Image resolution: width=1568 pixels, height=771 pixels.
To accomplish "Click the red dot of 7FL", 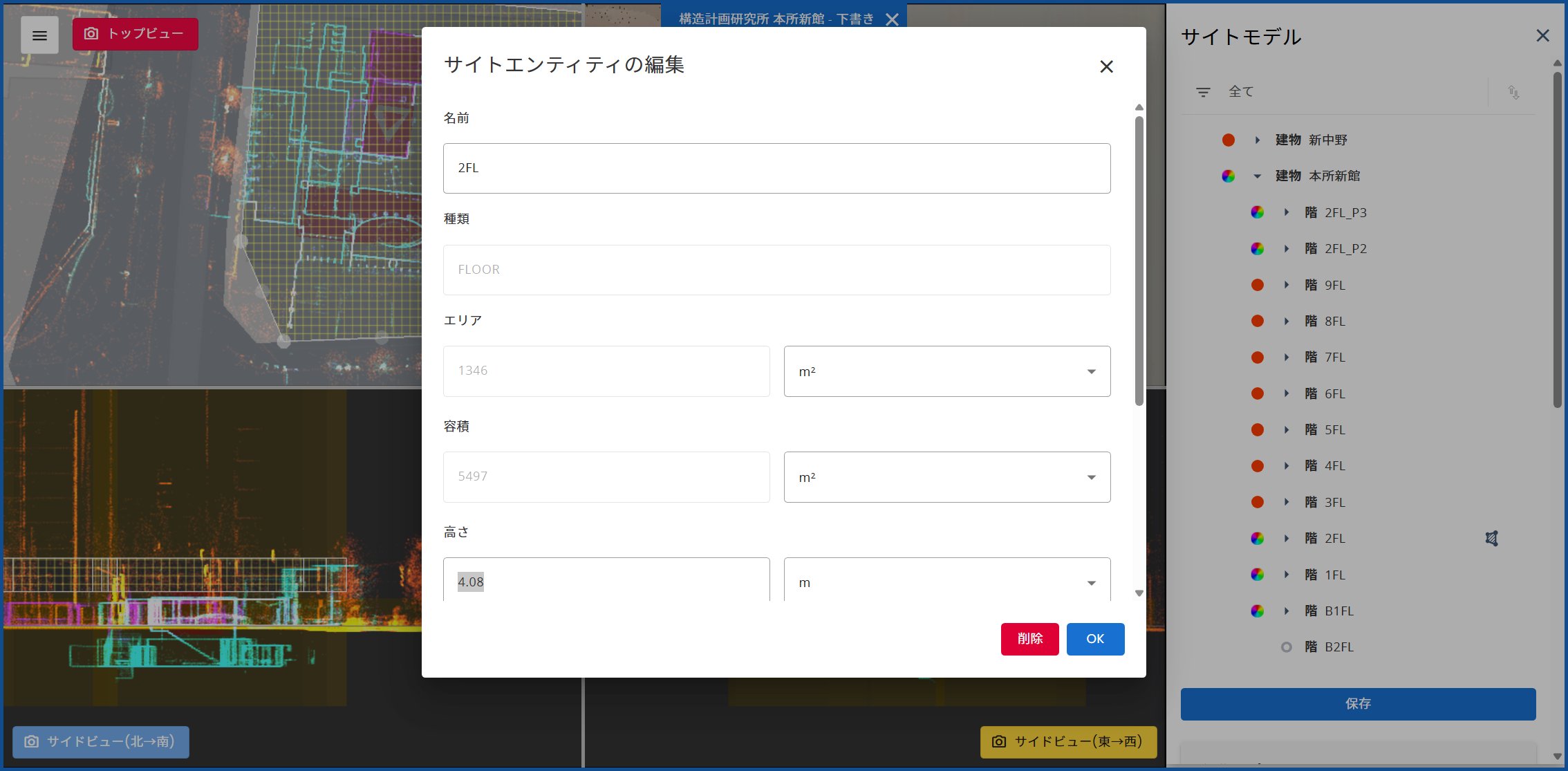I will 1258,357.
